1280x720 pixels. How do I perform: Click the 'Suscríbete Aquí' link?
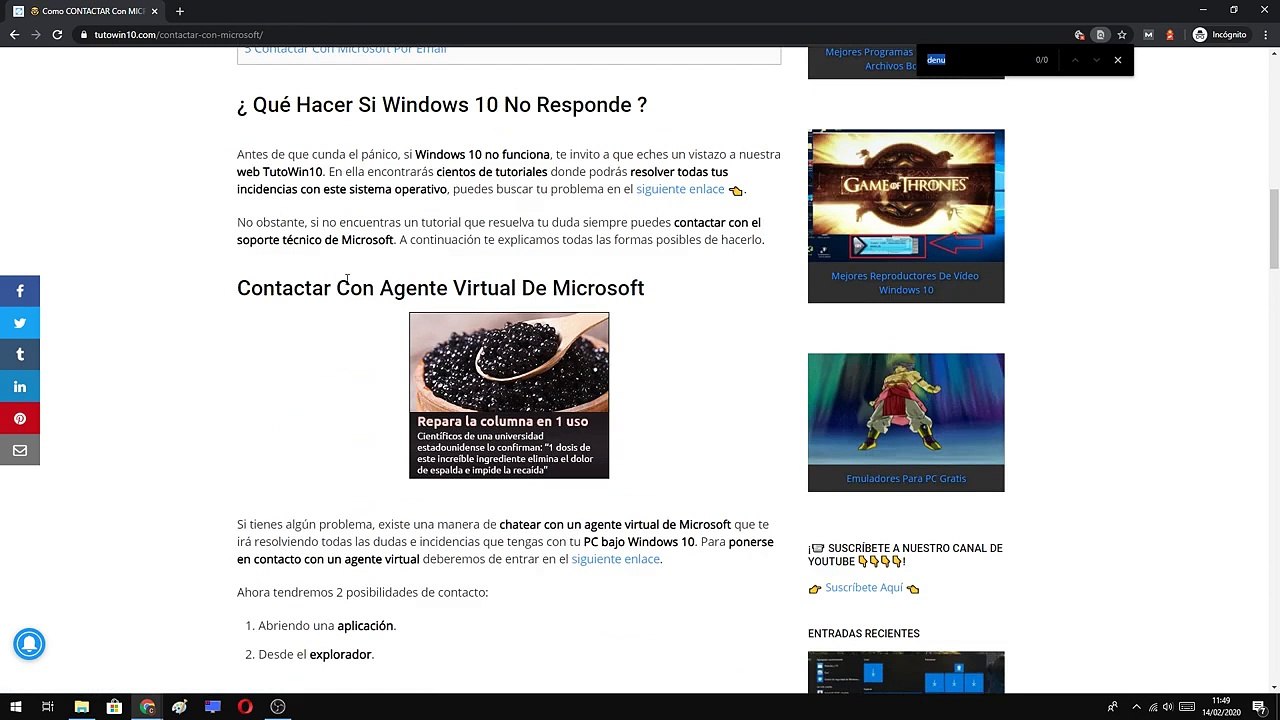[864, 588]
